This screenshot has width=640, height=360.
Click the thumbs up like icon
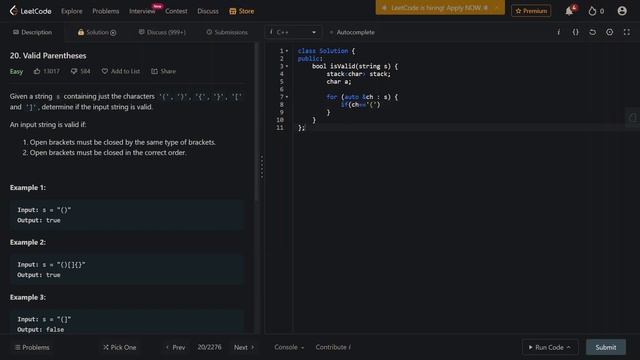[x=37, y=71]
